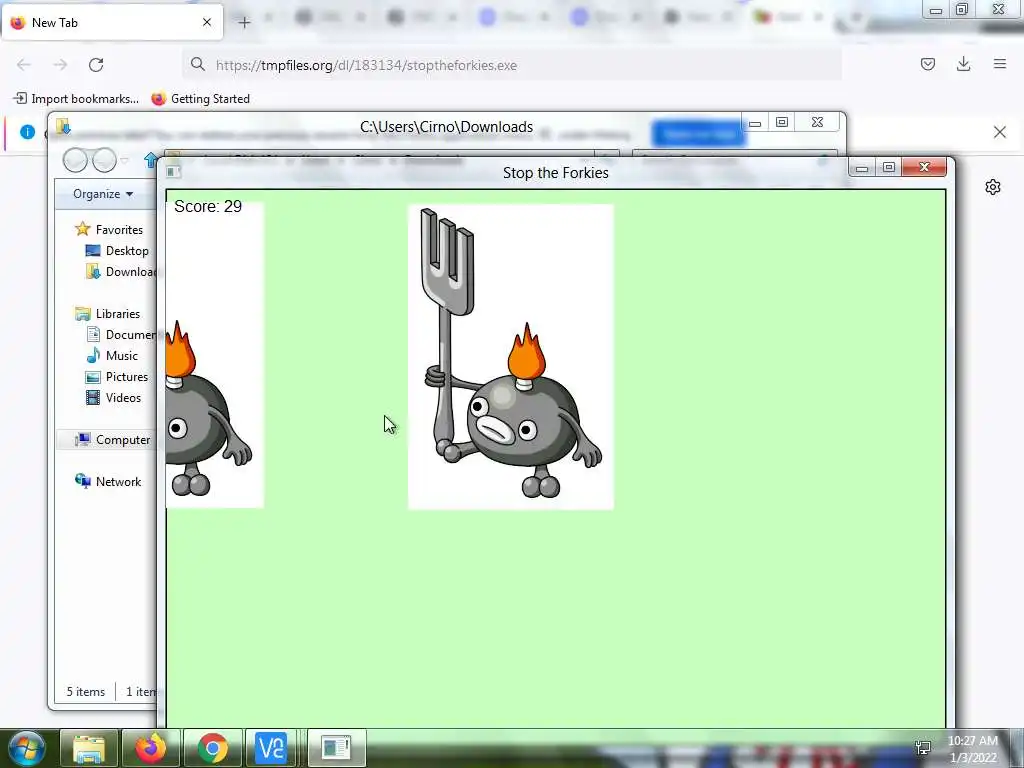Open Music library in Explorer

coord(112,355)
